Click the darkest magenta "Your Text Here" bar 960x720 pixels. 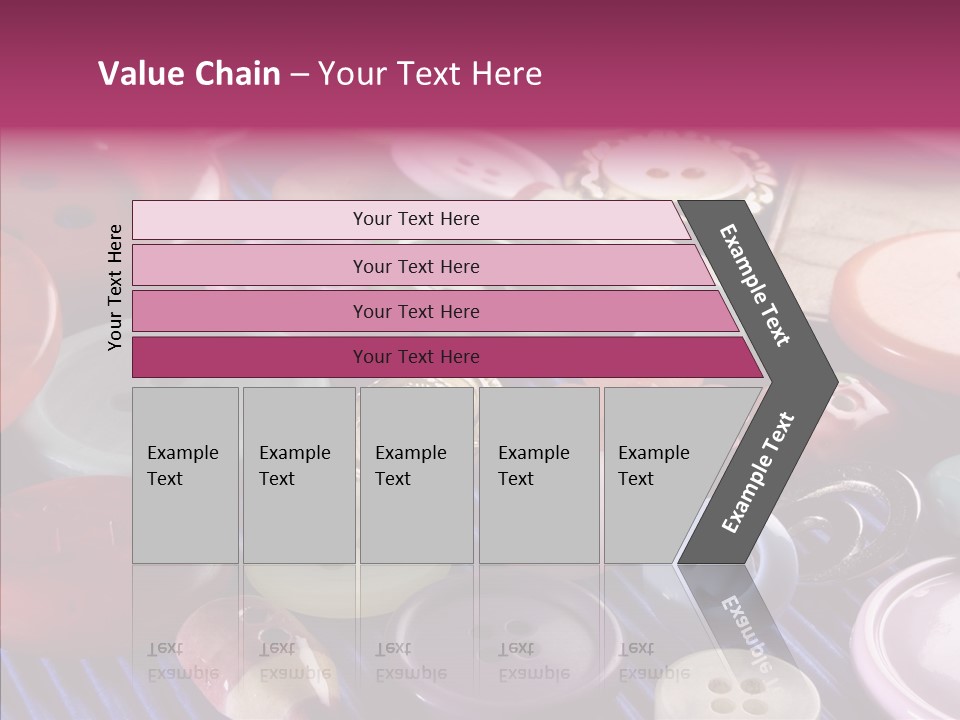416,357
